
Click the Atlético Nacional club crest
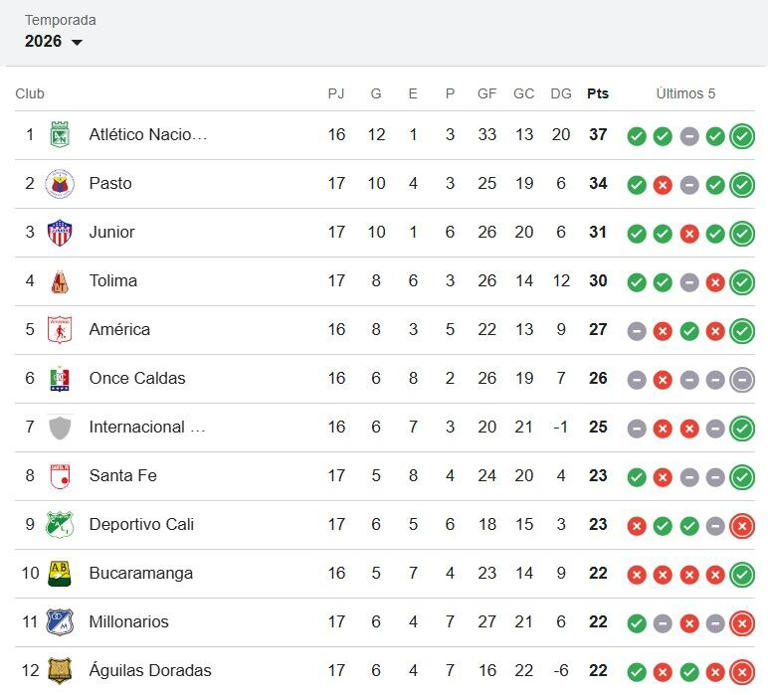60,135
